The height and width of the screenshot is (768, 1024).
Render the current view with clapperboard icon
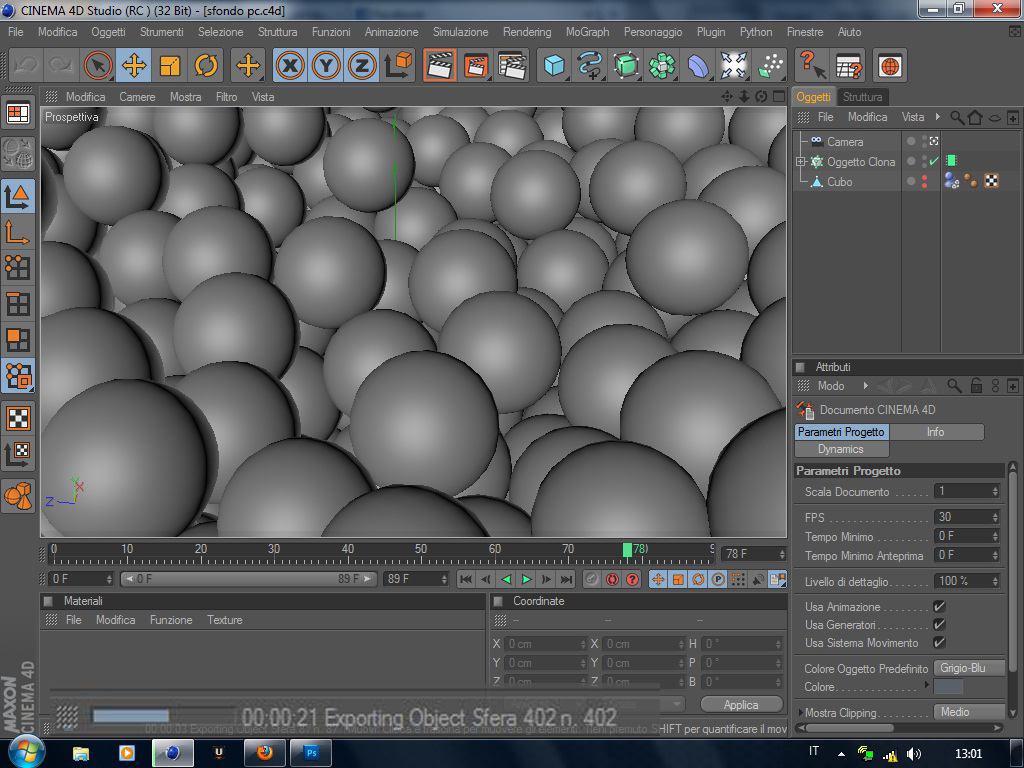(x=439, y=66)
